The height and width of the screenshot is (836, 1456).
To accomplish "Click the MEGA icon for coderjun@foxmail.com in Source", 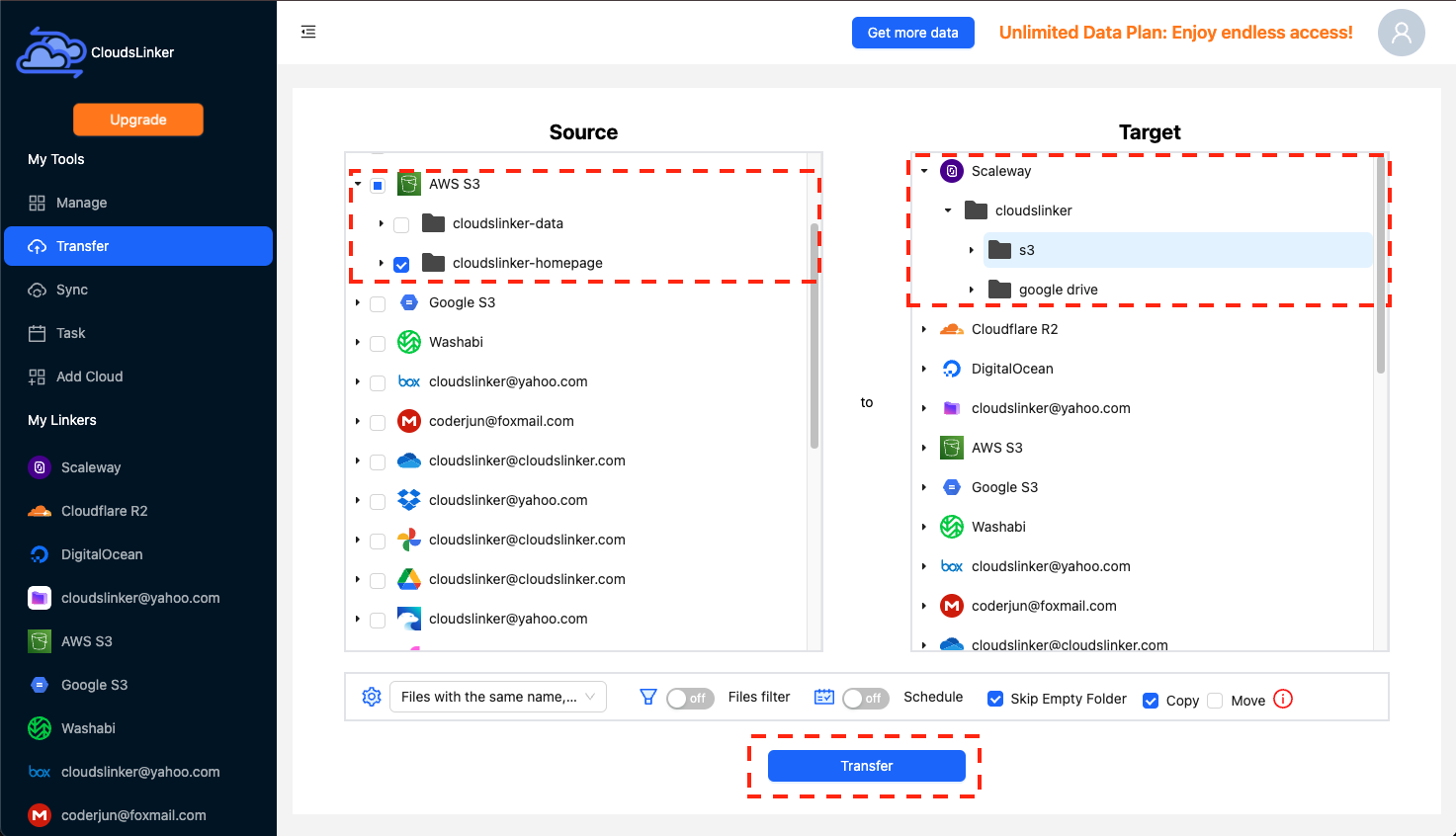I will coord(409,421).
